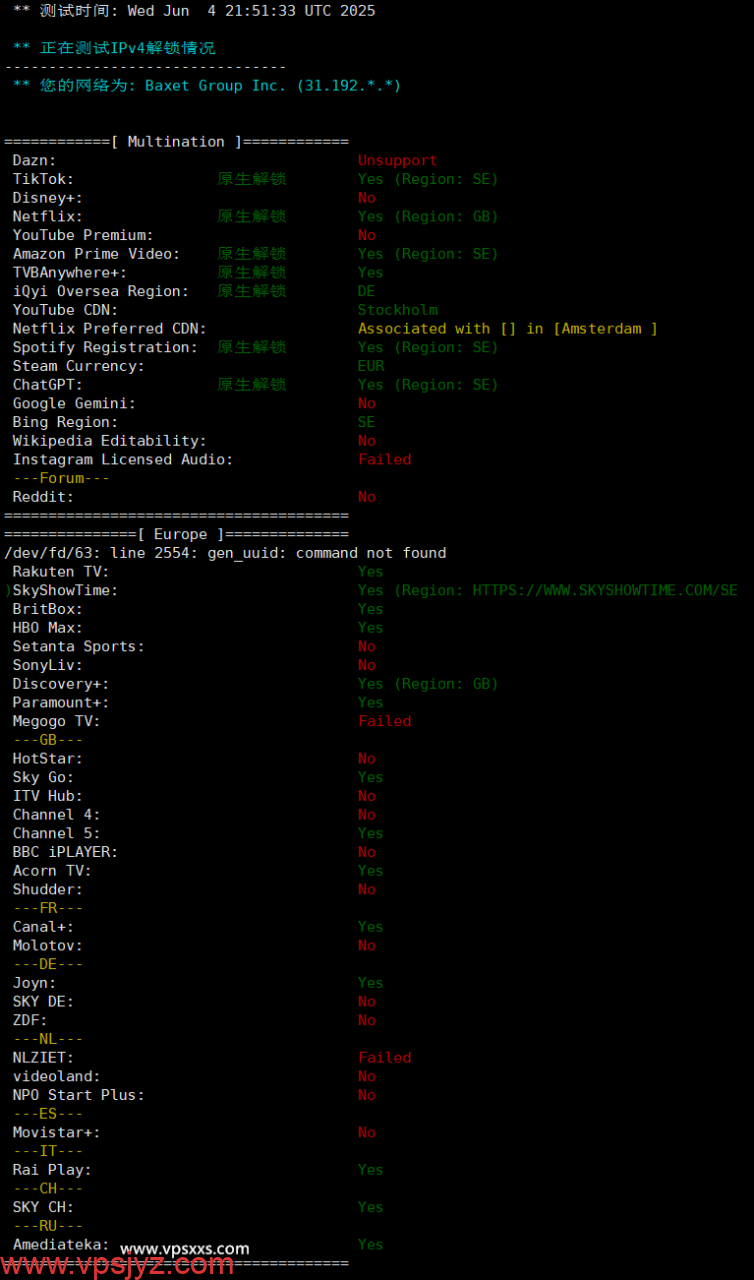Select the 'Acorn TV:' label
The image size is (754, 1280).
point(52,870)
